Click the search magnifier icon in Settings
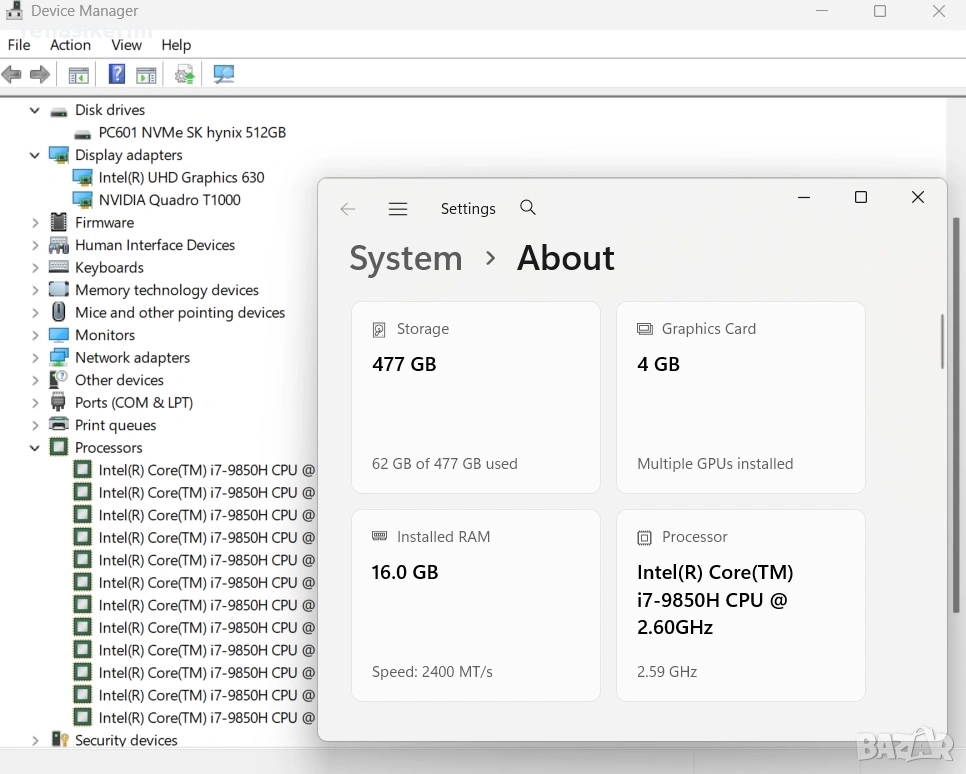 click(x=528, y=208)
